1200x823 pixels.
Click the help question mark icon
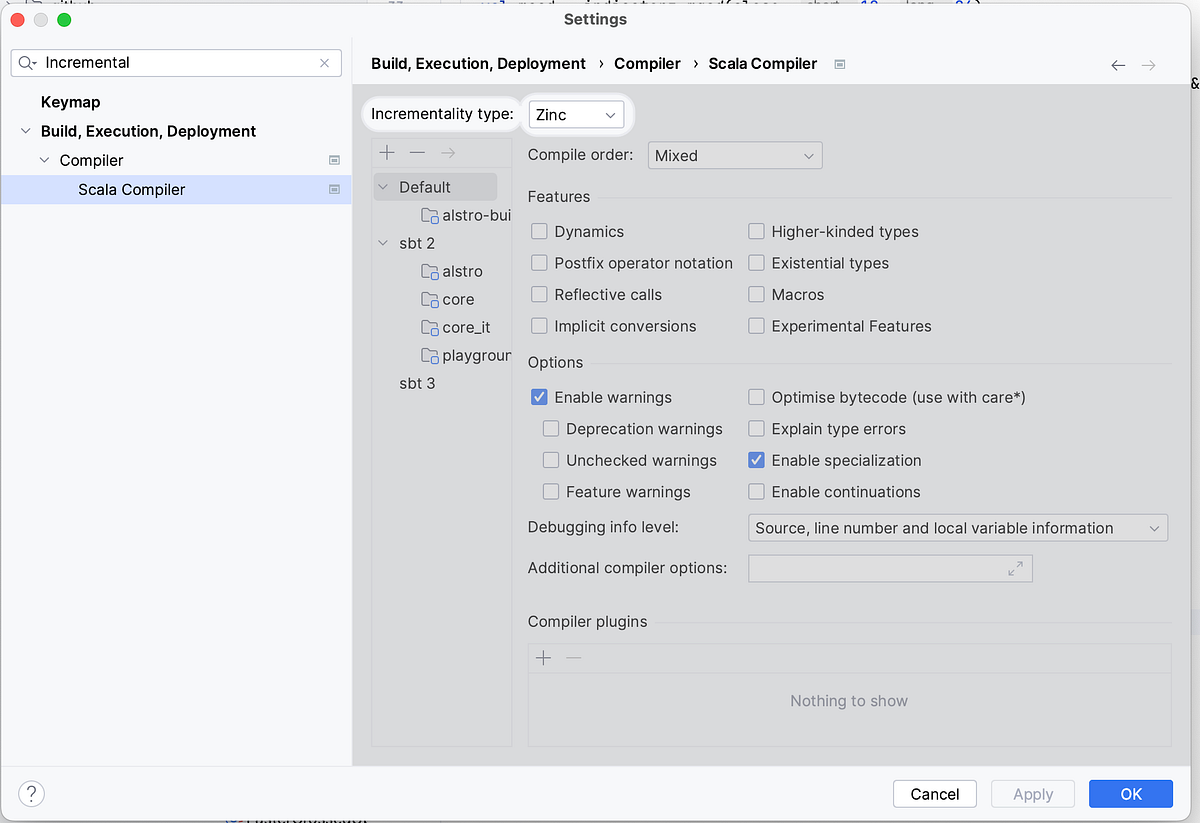pyautogui.click(x=32, y=794)
